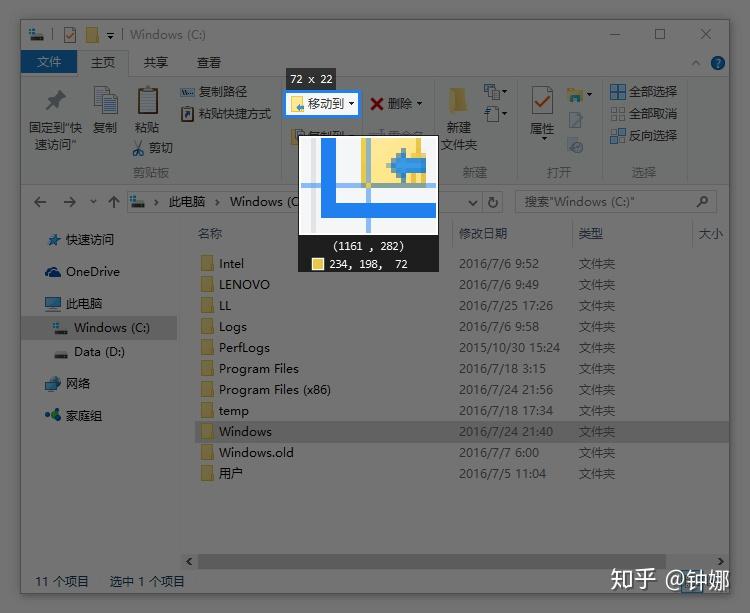Image resolution: width=750 pixels, height=613 pixels.
Task: Click the red X 删除 delete icon
Action: (x=376, y=104)
